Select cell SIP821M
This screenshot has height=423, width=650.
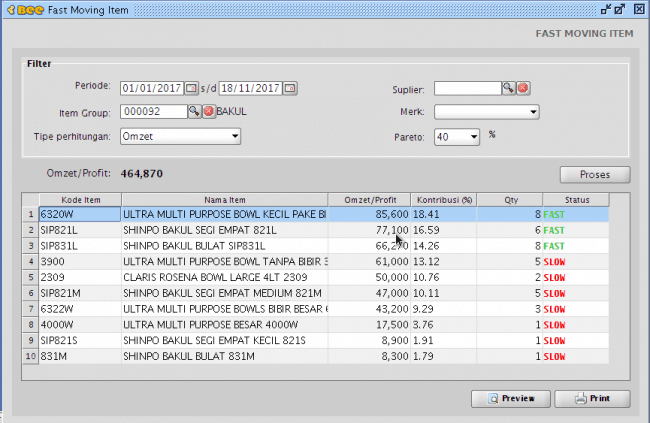pos(80,293)
